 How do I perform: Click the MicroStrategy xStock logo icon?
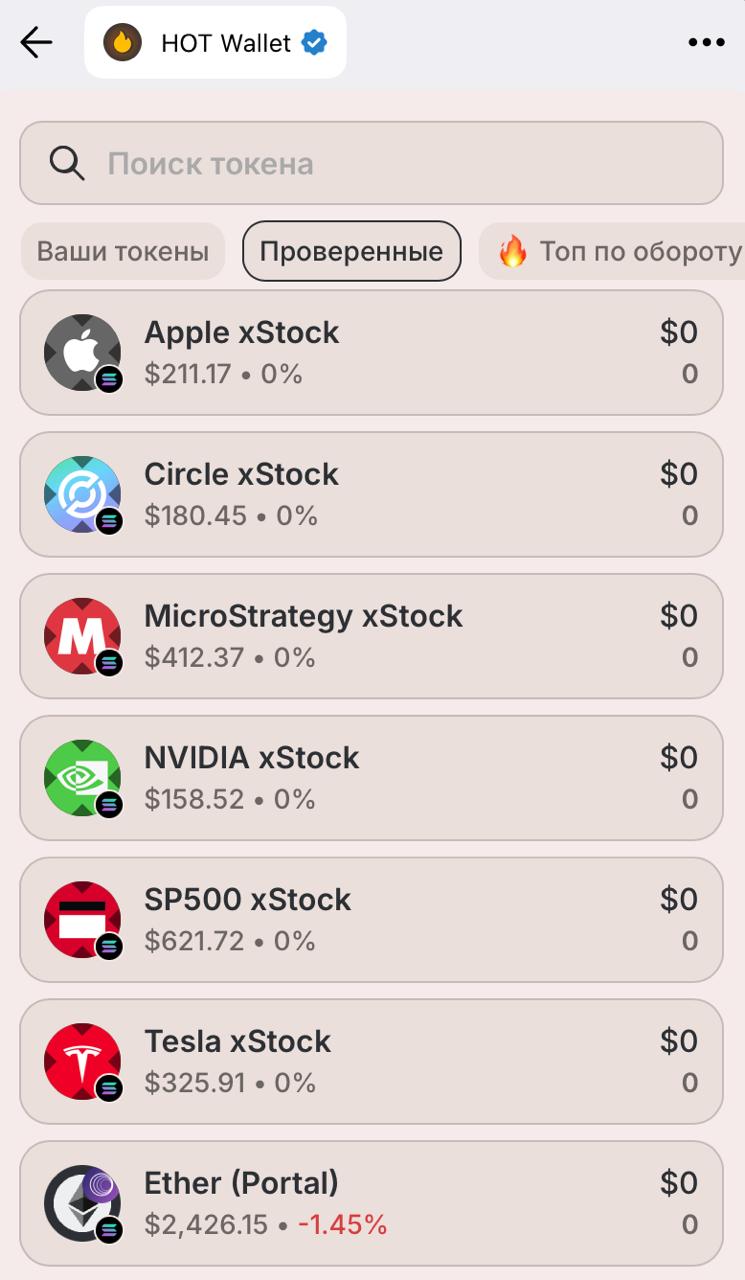tap(83, 637)
